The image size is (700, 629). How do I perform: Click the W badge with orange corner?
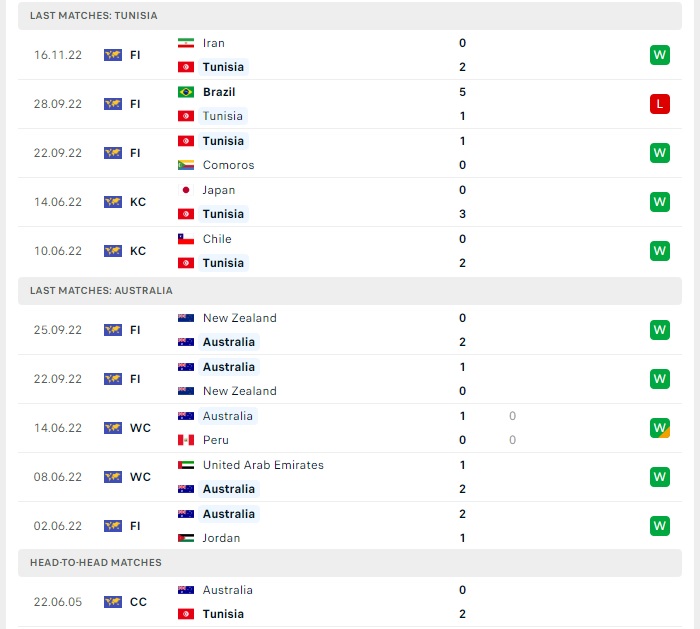coord(659,428)
